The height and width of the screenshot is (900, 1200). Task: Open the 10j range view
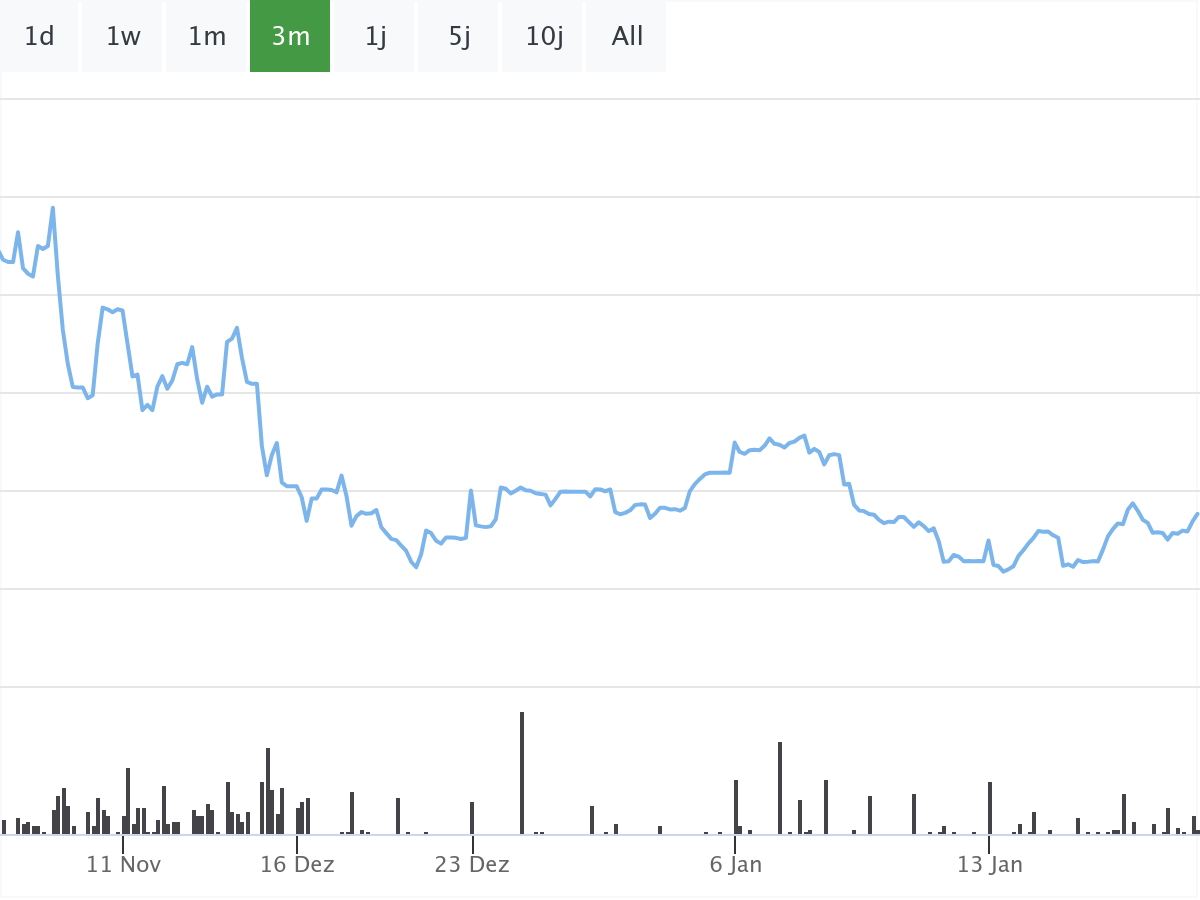pyautogui.click(x=544, y=37)
